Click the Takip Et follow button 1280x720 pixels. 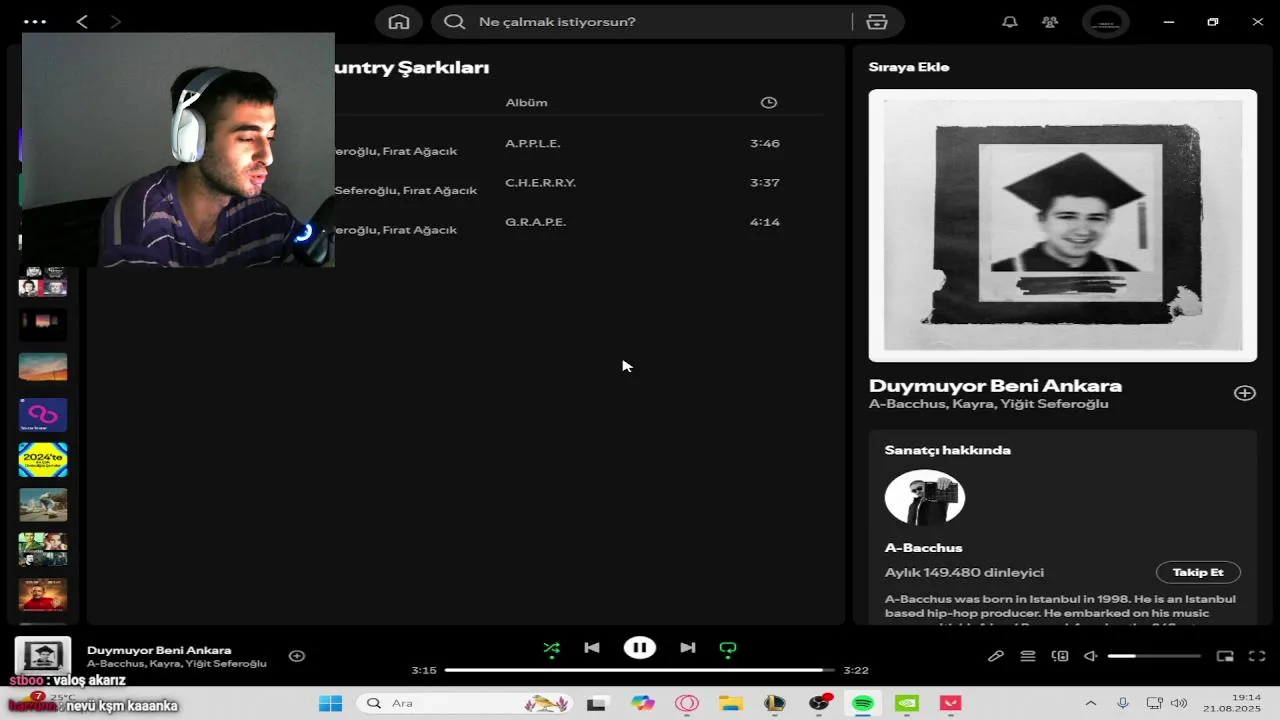(1198, 572)
